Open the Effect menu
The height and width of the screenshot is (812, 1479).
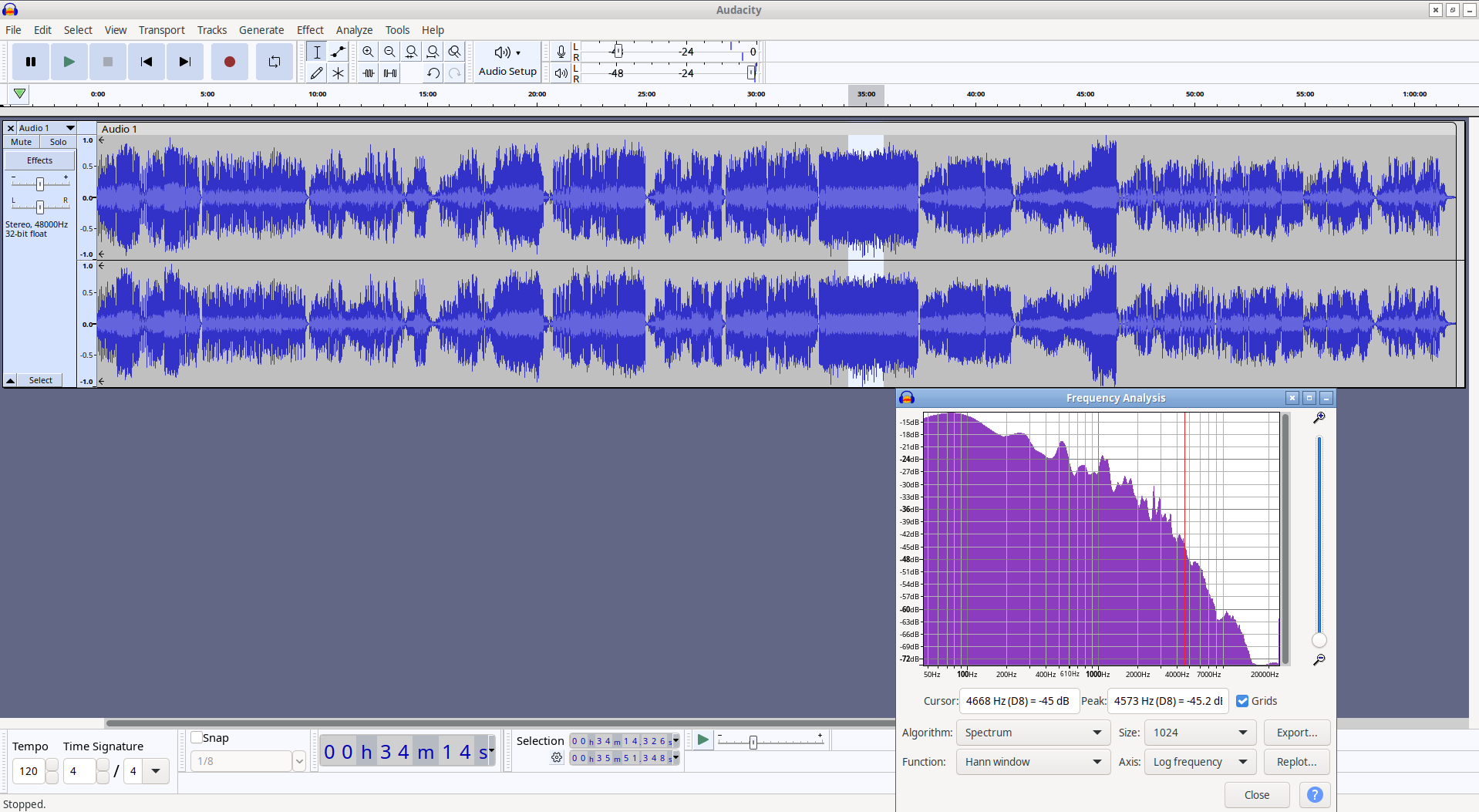click(x=310, y=30)
